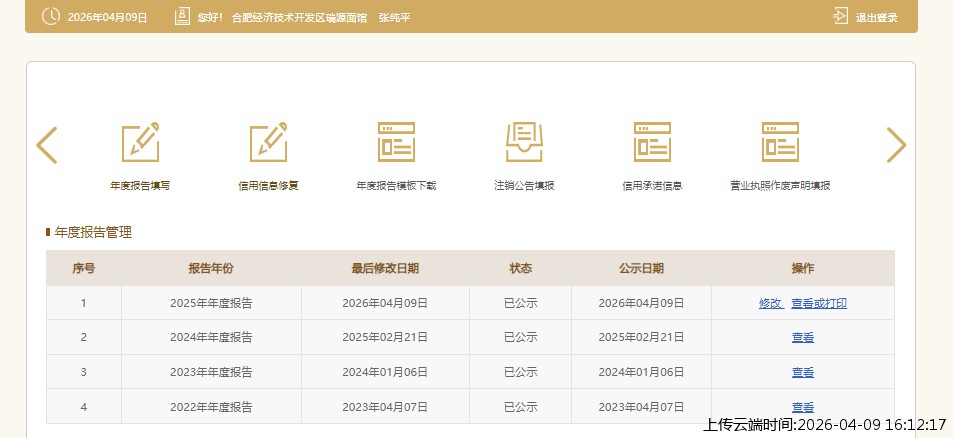Click the user badge icon in header
Viewport: 953px width, 438px height.
coord(181,17)
